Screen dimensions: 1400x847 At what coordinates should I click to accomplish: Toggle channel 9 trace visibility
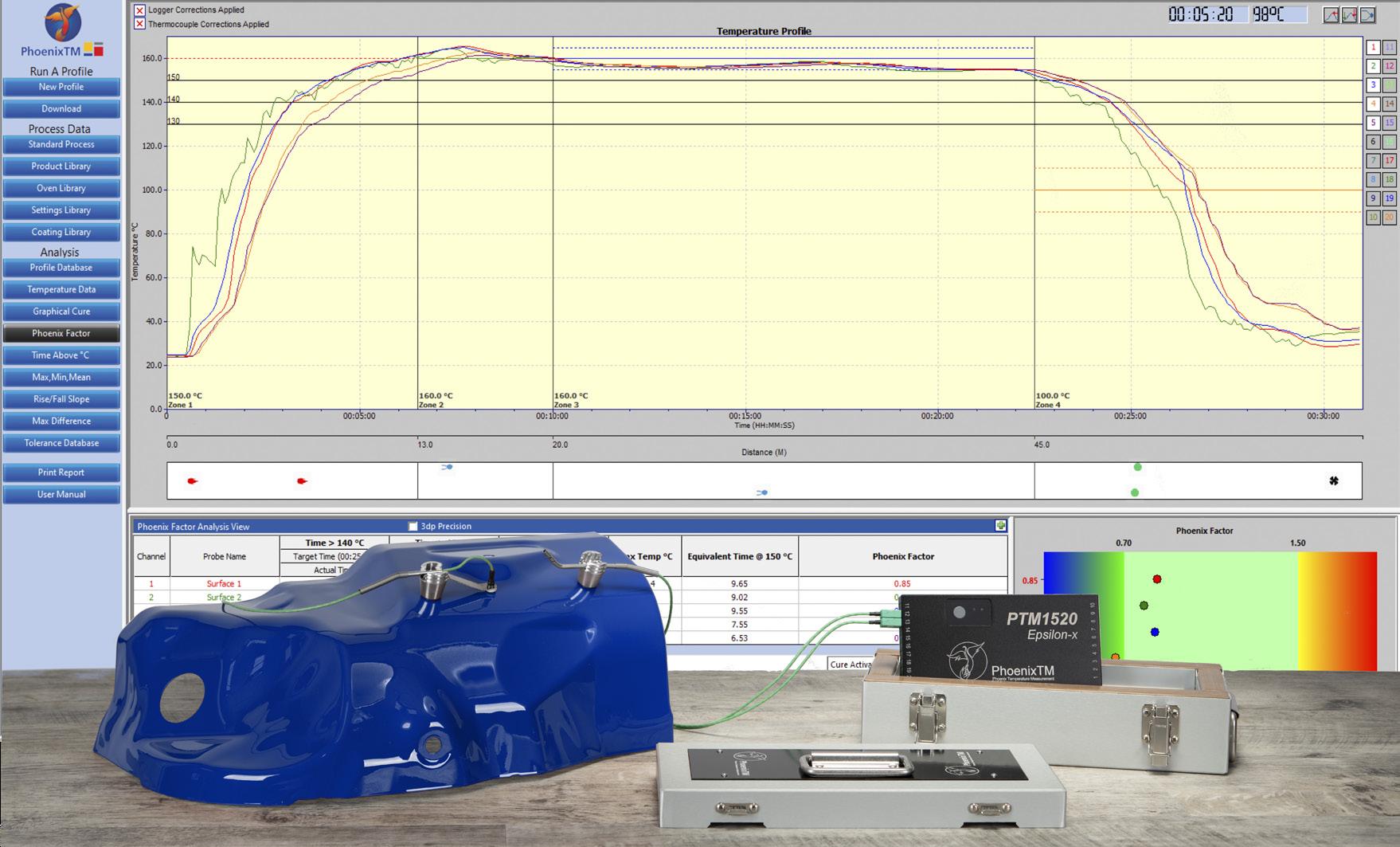(x=1373, y=198)
